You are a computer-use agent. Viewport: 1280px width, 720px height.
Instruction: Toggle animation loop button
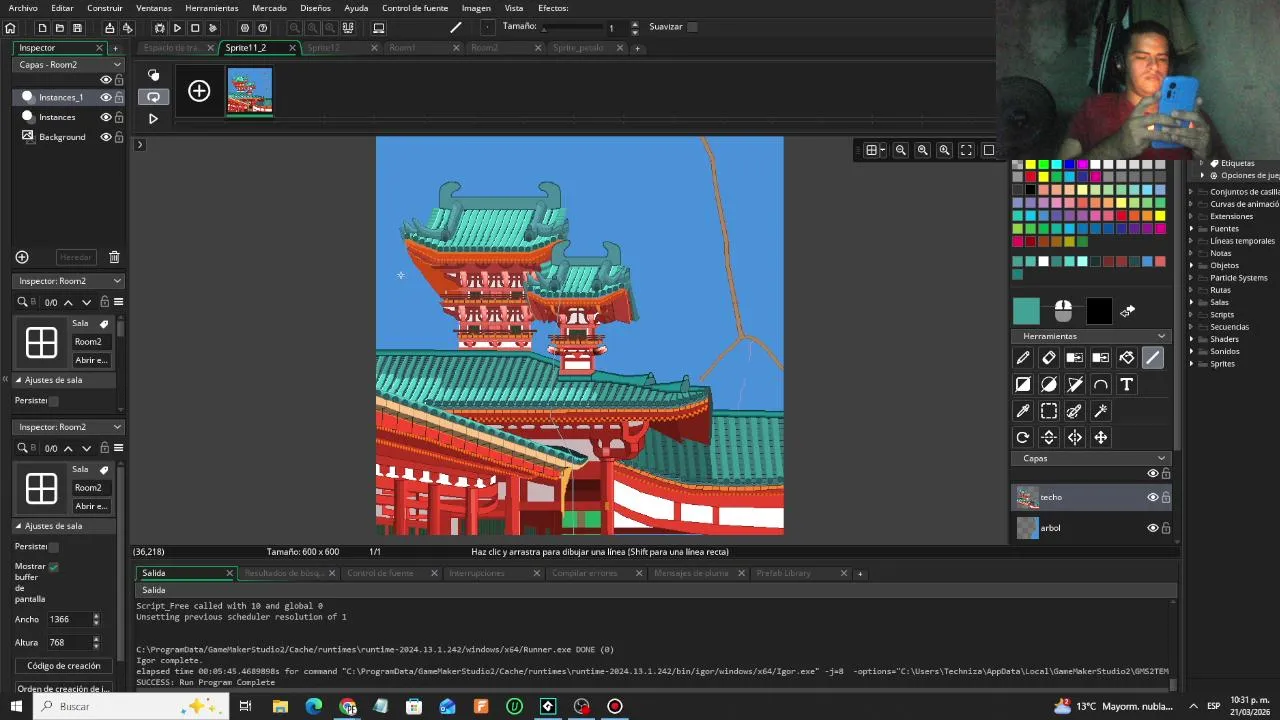pos(153,97)
